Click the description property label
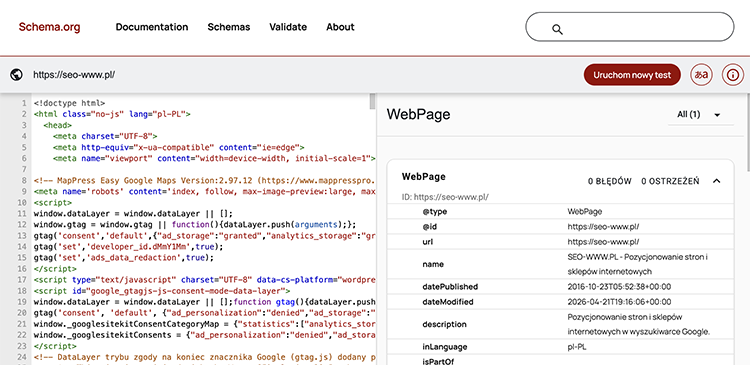The image size is (750, 365). pos(444,324)
